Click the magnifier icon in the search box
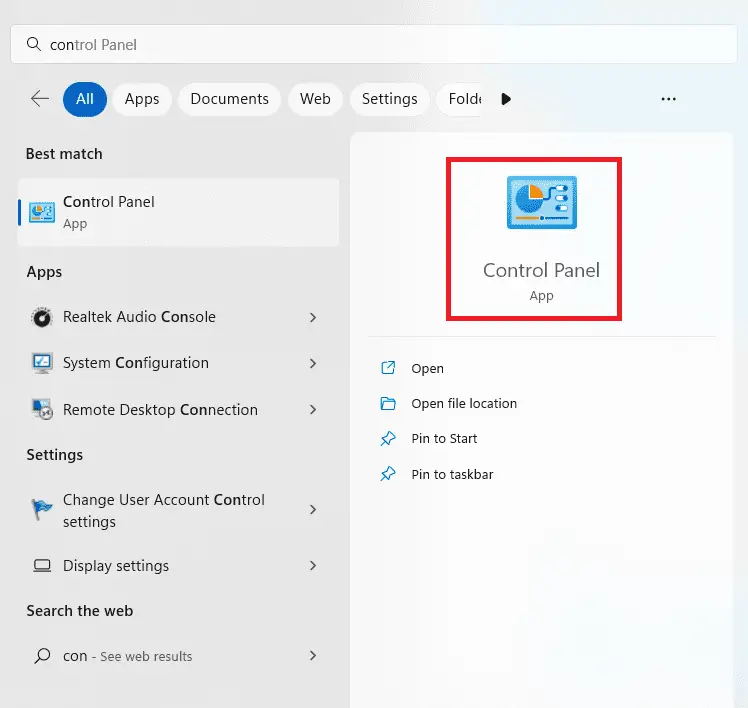The width and height of the screenshot is (748, 708). (33, 44)
